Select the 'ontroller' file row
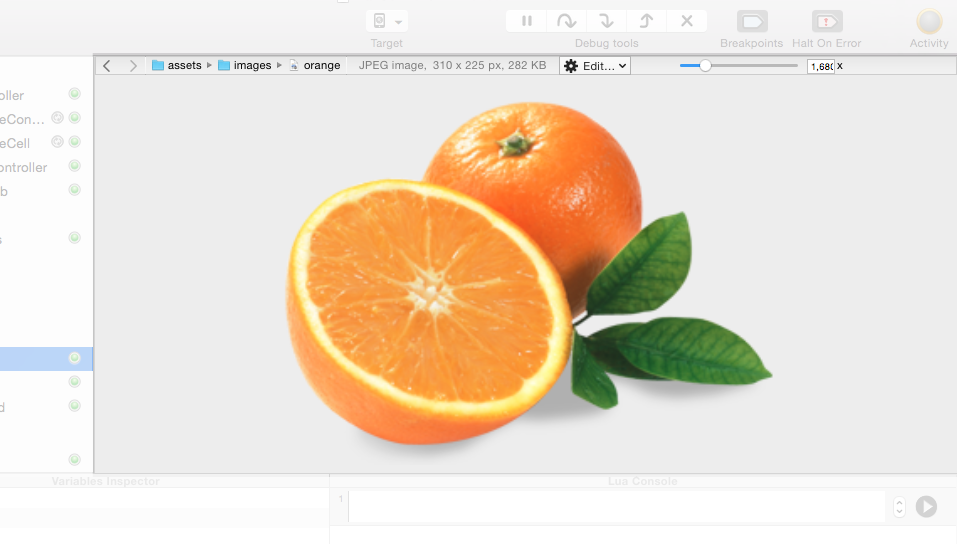Image resolution: width=957 pixels, height=544 pixels. click(x=46, y=167)
